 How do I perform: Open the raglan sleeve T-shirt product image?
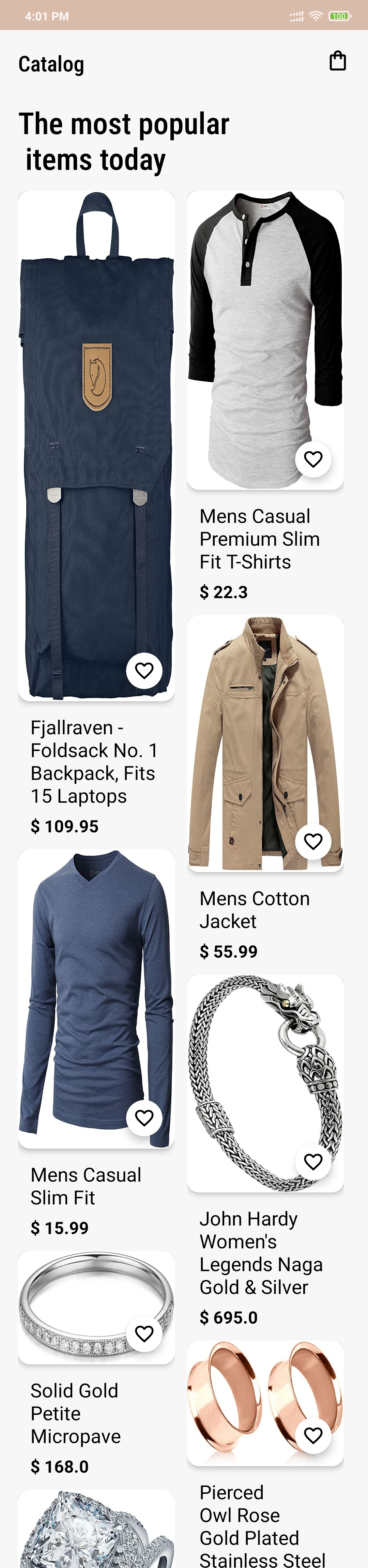tap(266, 340)
